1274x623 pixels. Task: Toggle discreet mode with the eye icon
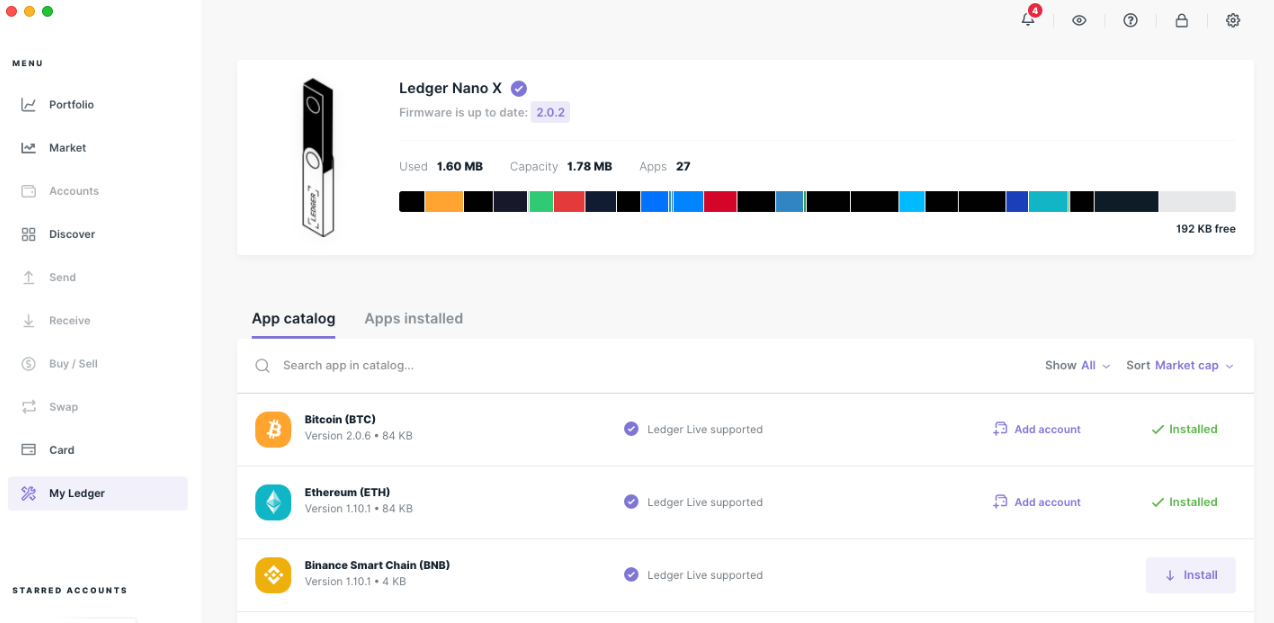(x=1079, y=20)
